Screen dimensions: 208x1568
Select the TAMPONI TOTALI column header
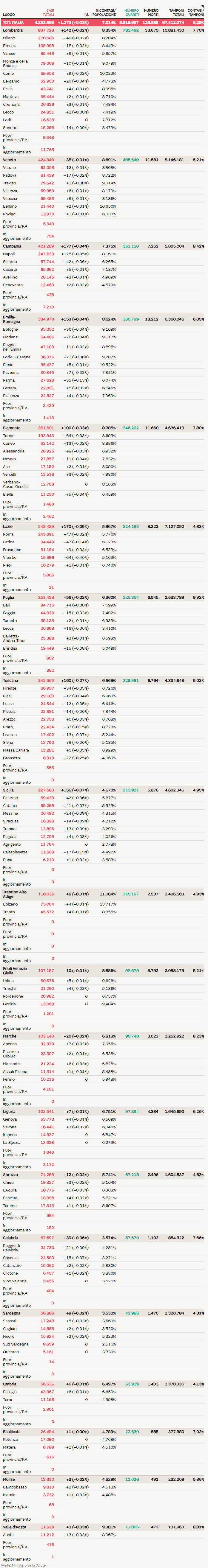click(x=176, y=12)
